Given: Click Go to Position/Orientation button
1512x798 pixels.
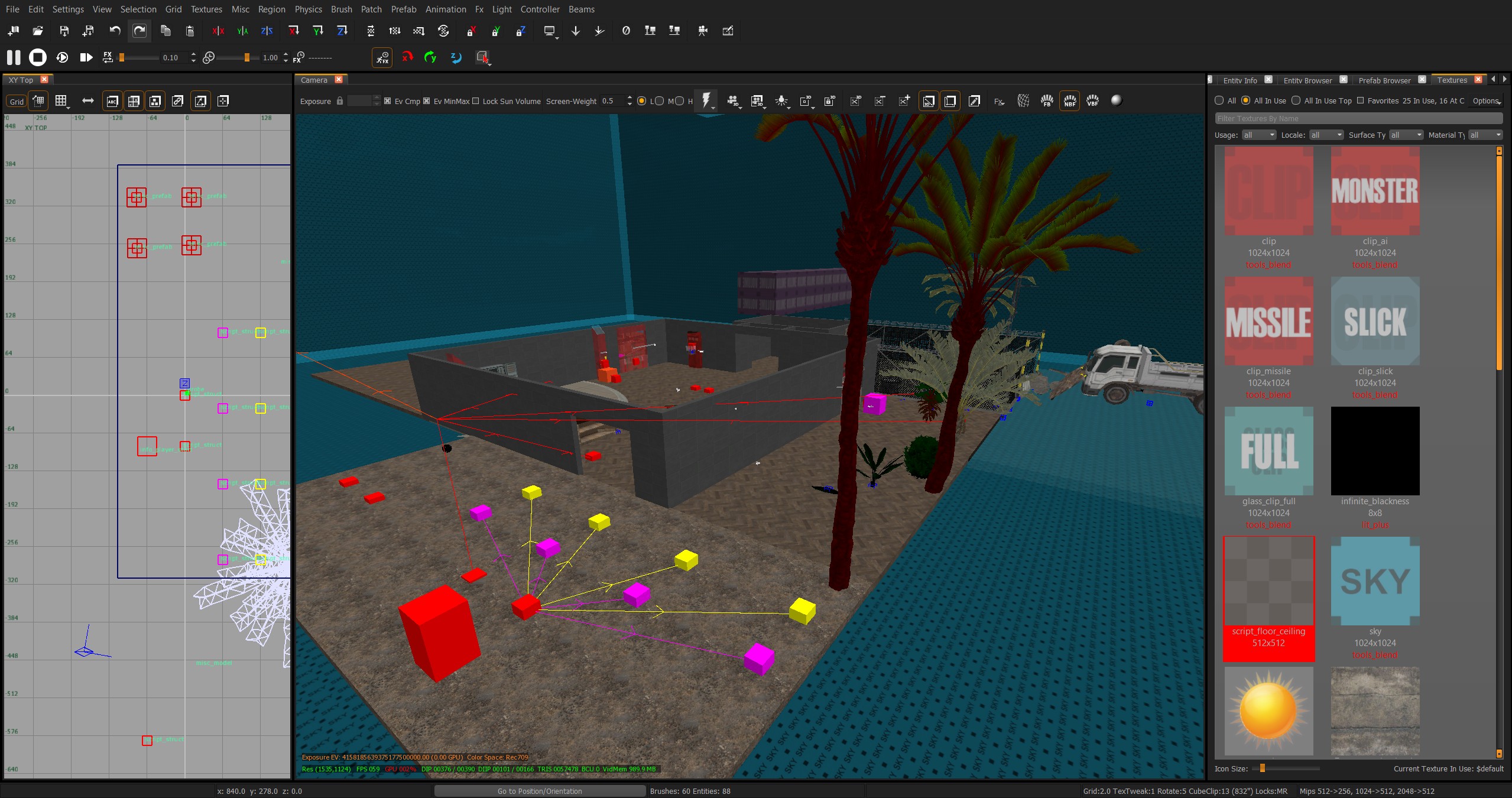Looking at the screenshot, I should click(x=540, y=791).
